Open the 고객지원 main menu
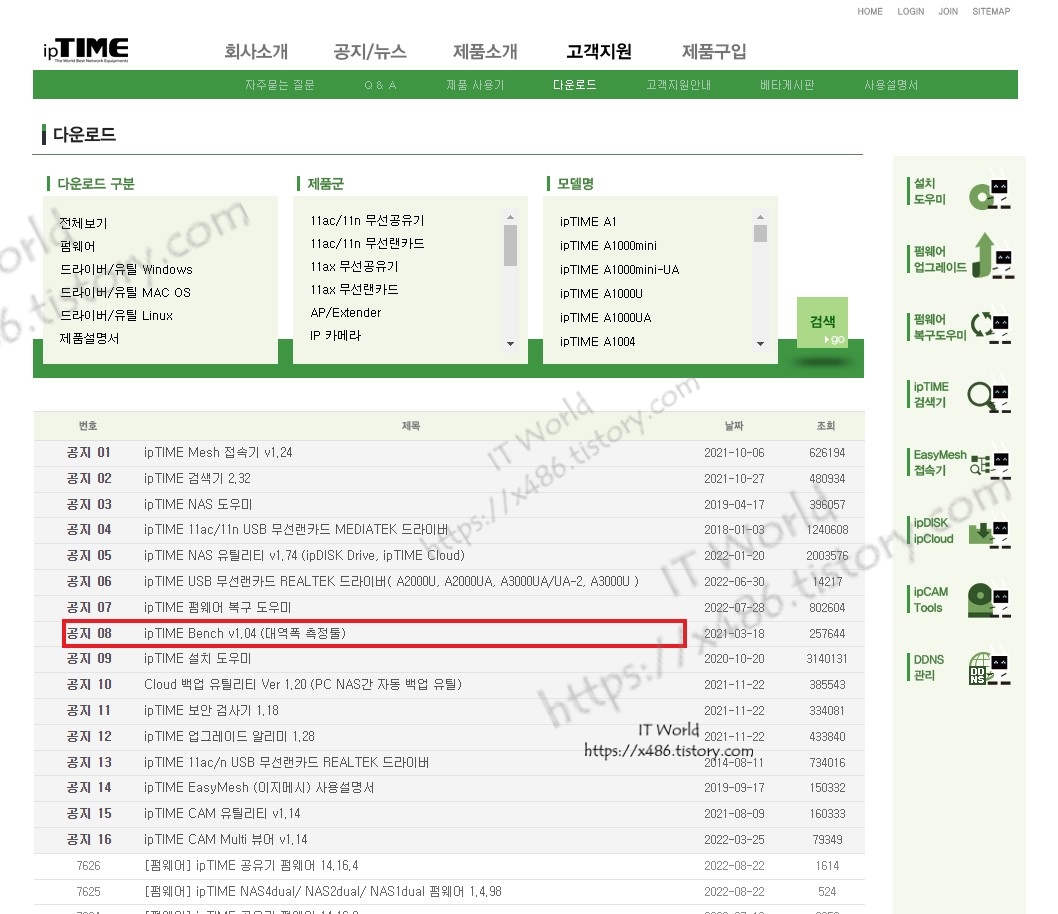The width and height of the screenshot is (1058, 914). (599, 51)
